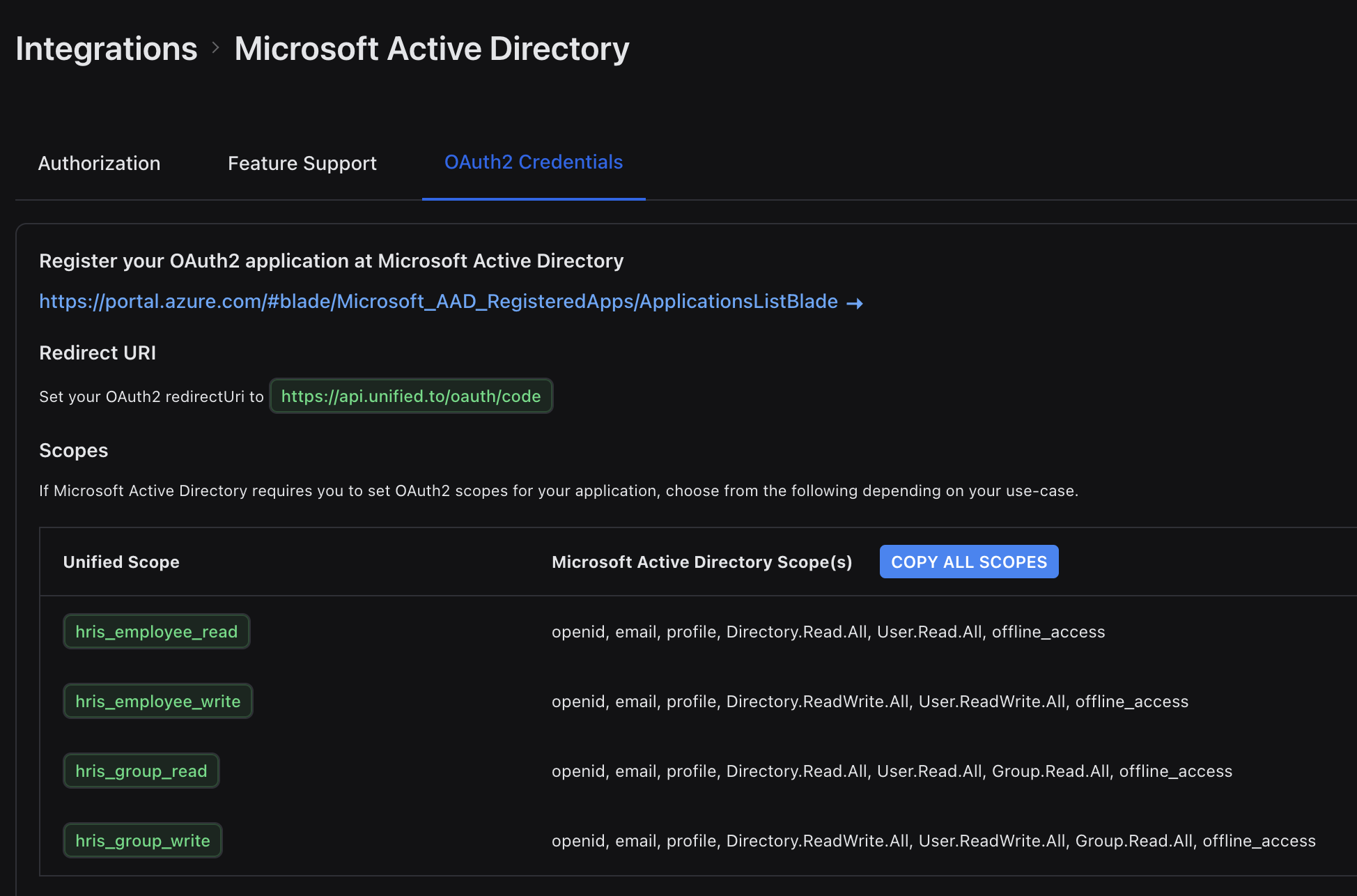Click the Unified Scope column header
The image size is (1357, 896).
pos(121,562)
